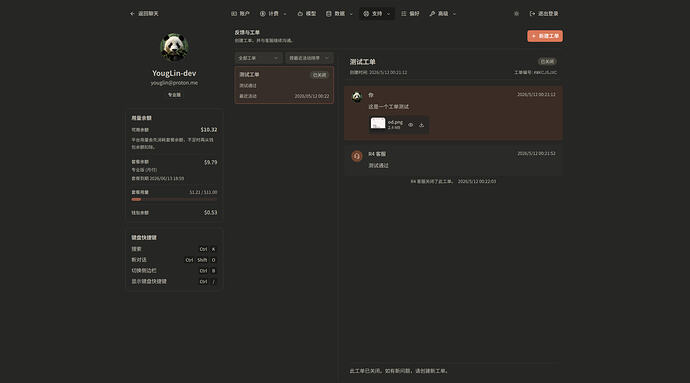Download the od.png attachment

click(x=422, y=125)
